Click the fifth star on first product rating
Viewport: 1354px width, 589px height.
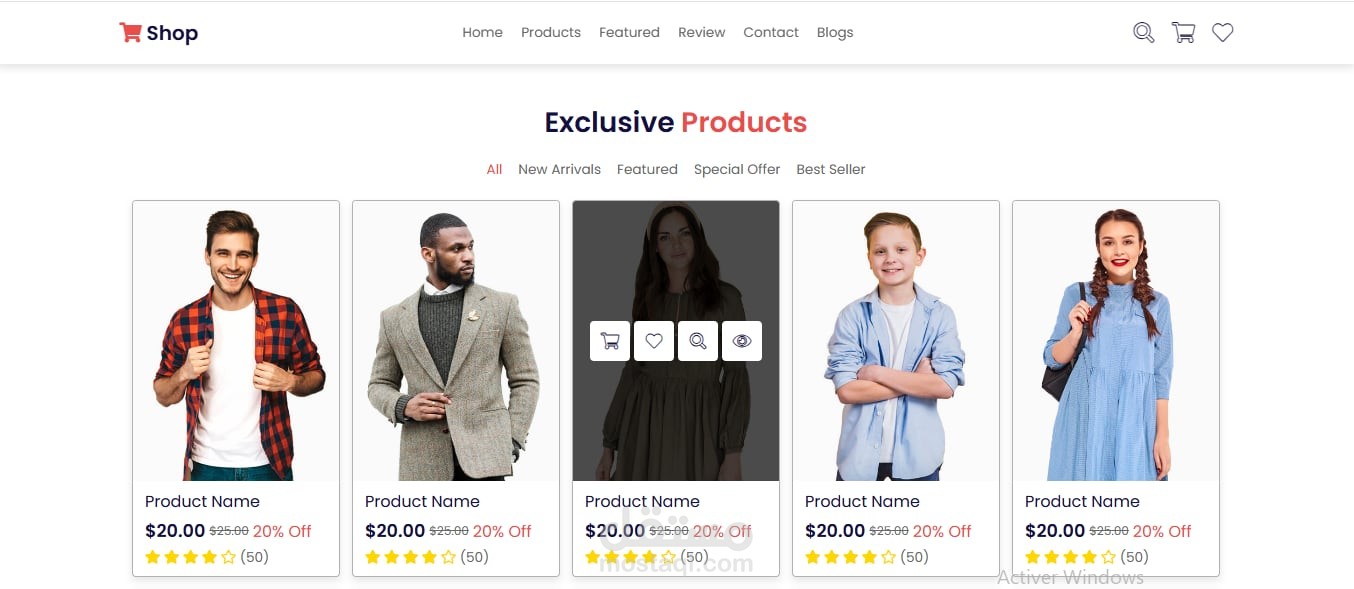[x=228, y=557]
